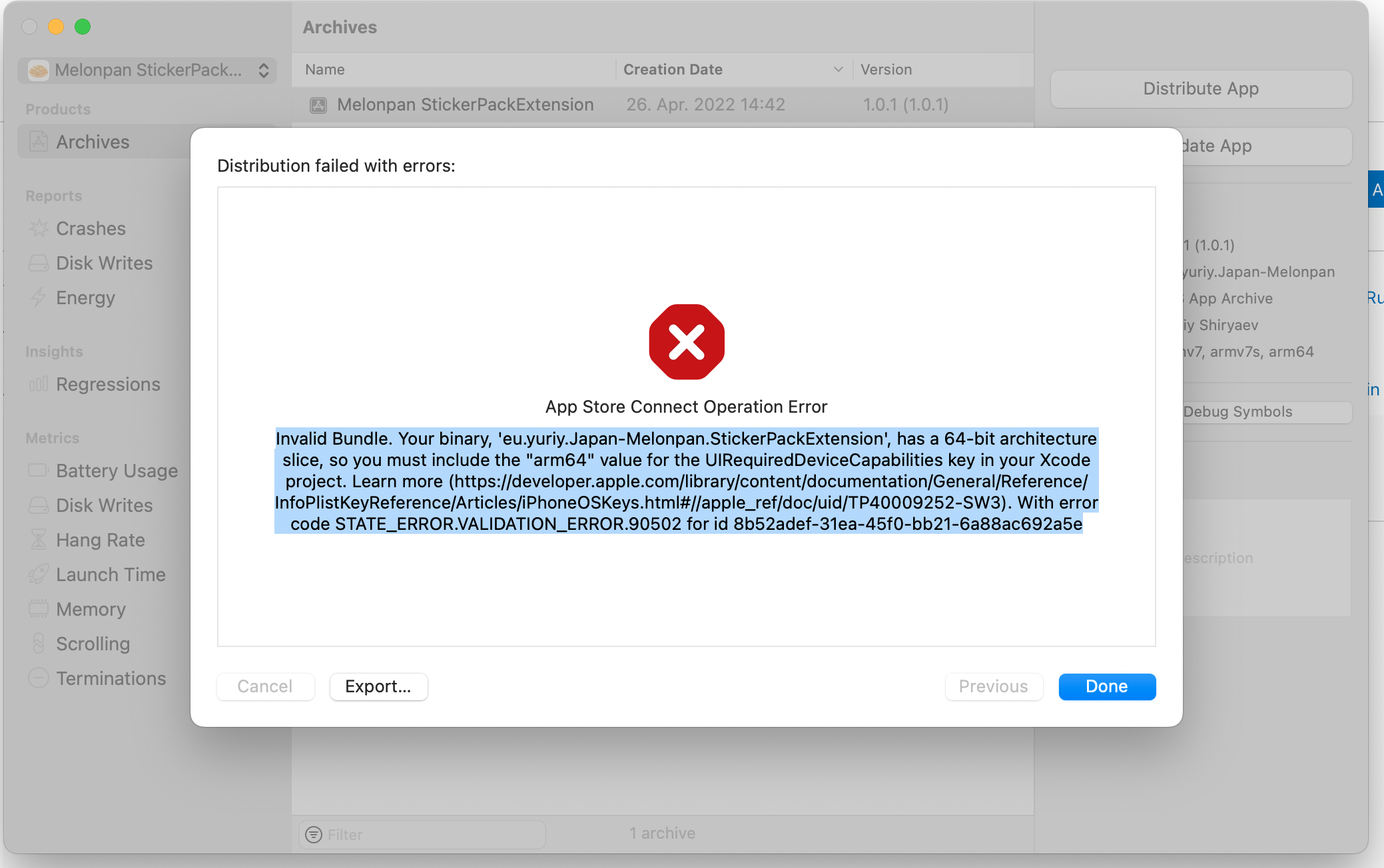Click the 1 archive status text
The height and width of the screenshot is (868, 1384).
[662, 833]
